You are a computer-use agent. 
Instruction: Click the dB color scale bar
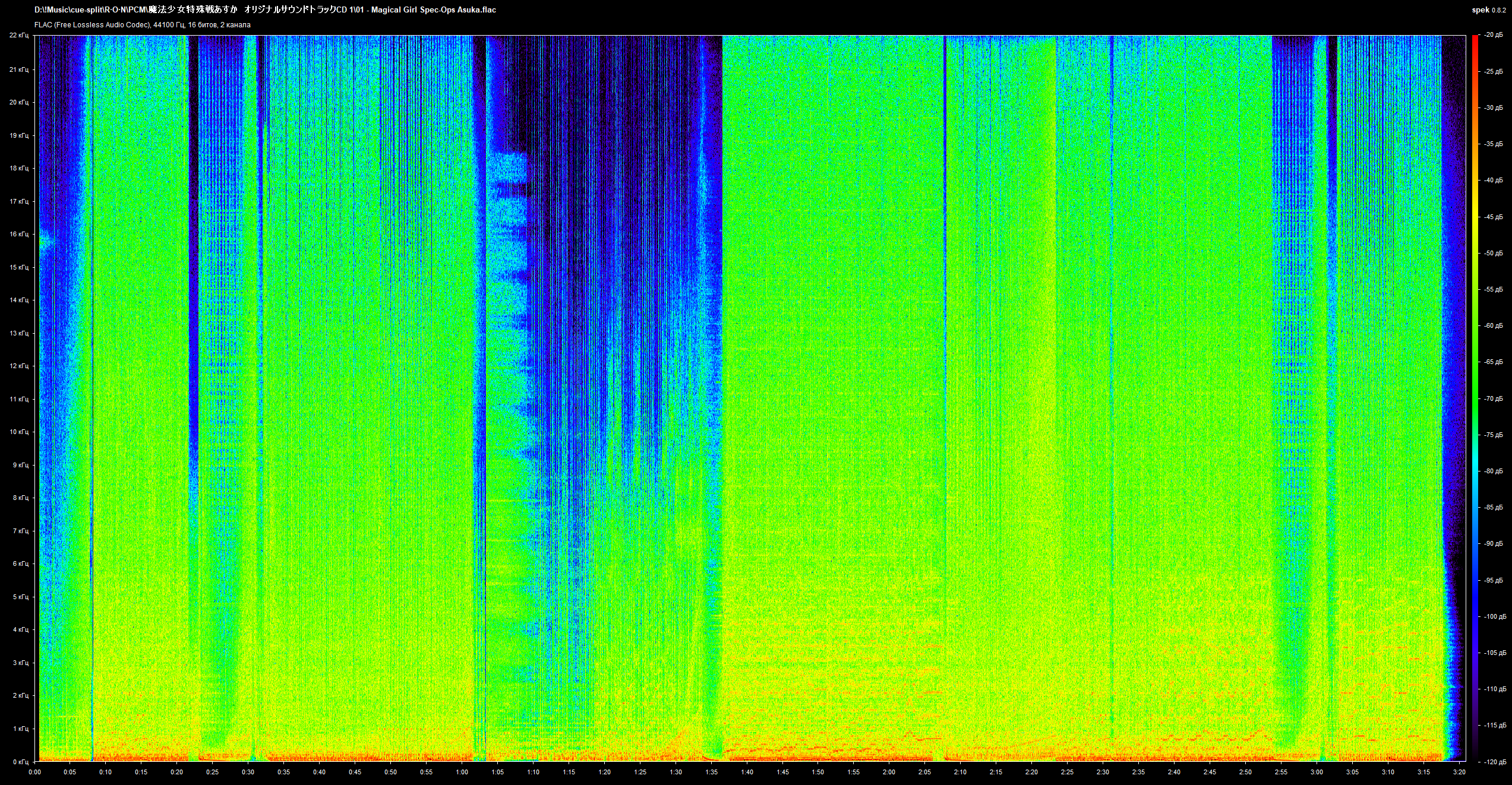click(1475, 398)
